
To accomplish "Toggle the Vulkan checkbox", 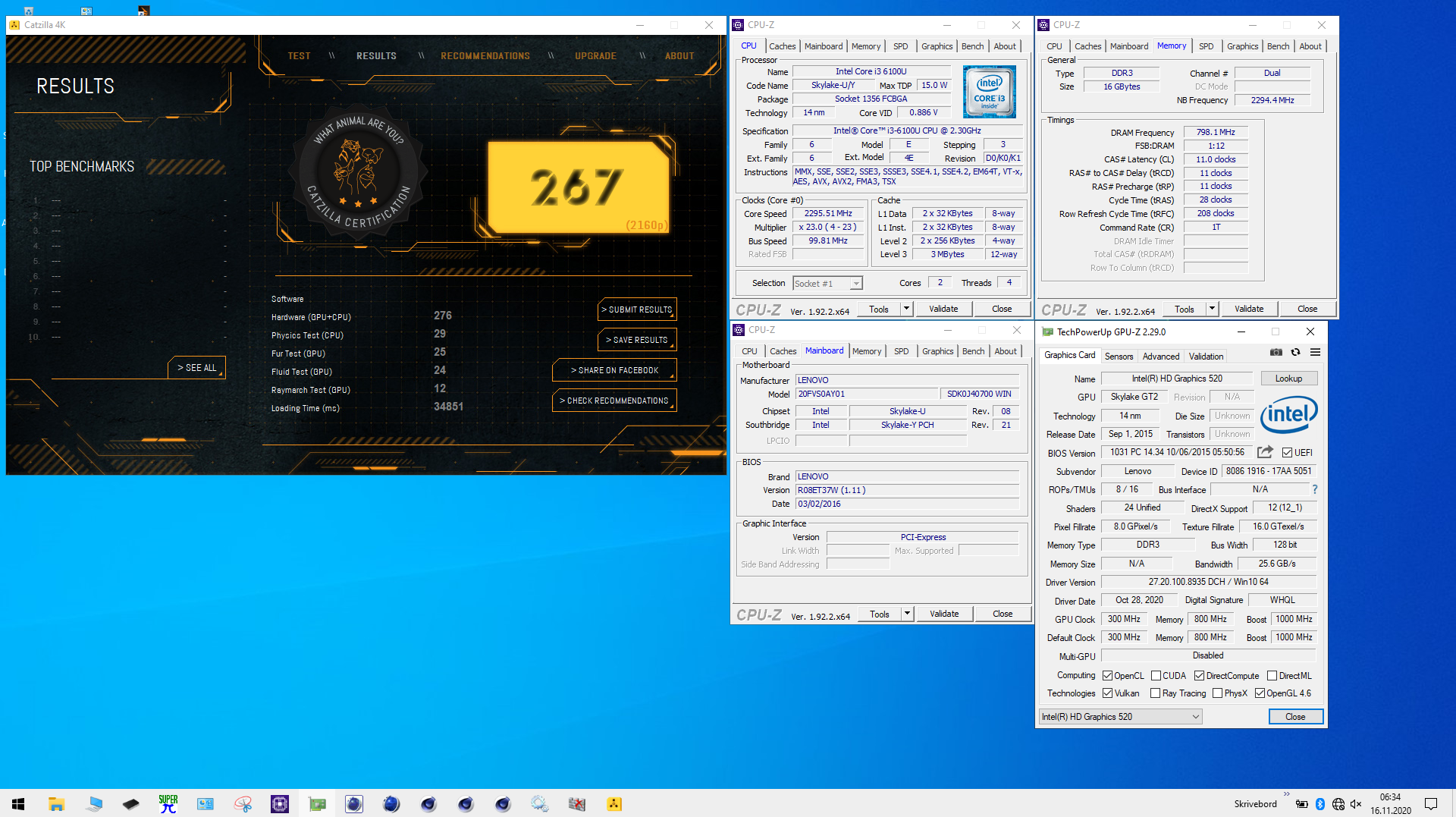I will coord(1107,693).
